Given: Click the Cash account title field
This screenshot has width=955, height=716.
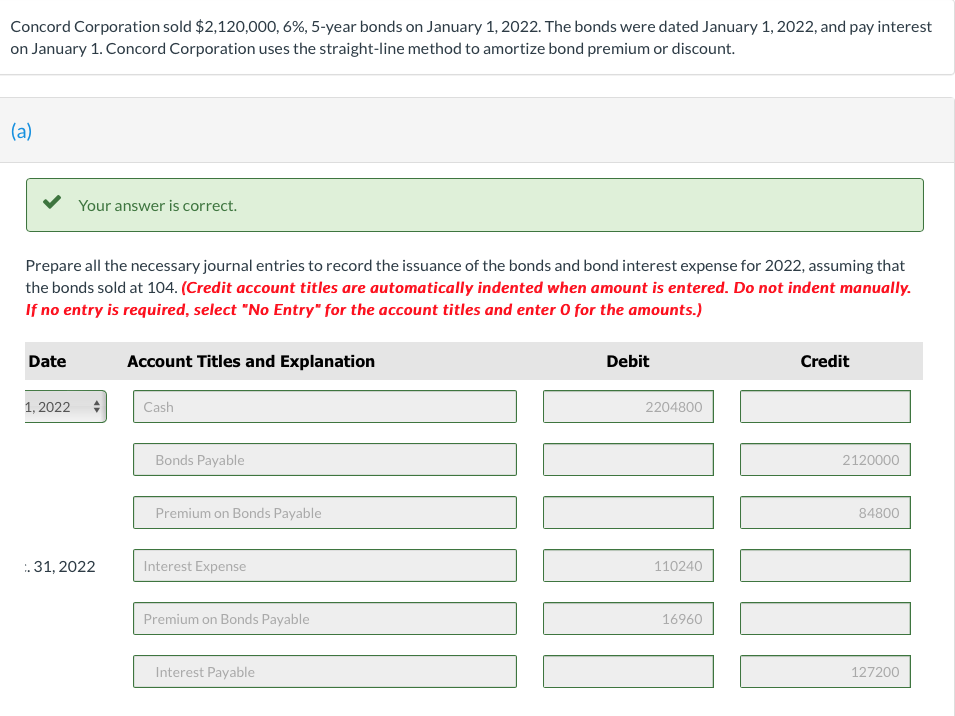Looking at the screenshot, I should tap(325, 407).
